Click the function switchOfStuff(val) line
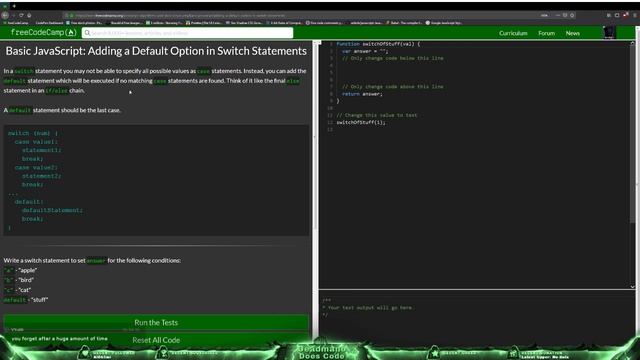640x360 pixels. pos(378,44)
